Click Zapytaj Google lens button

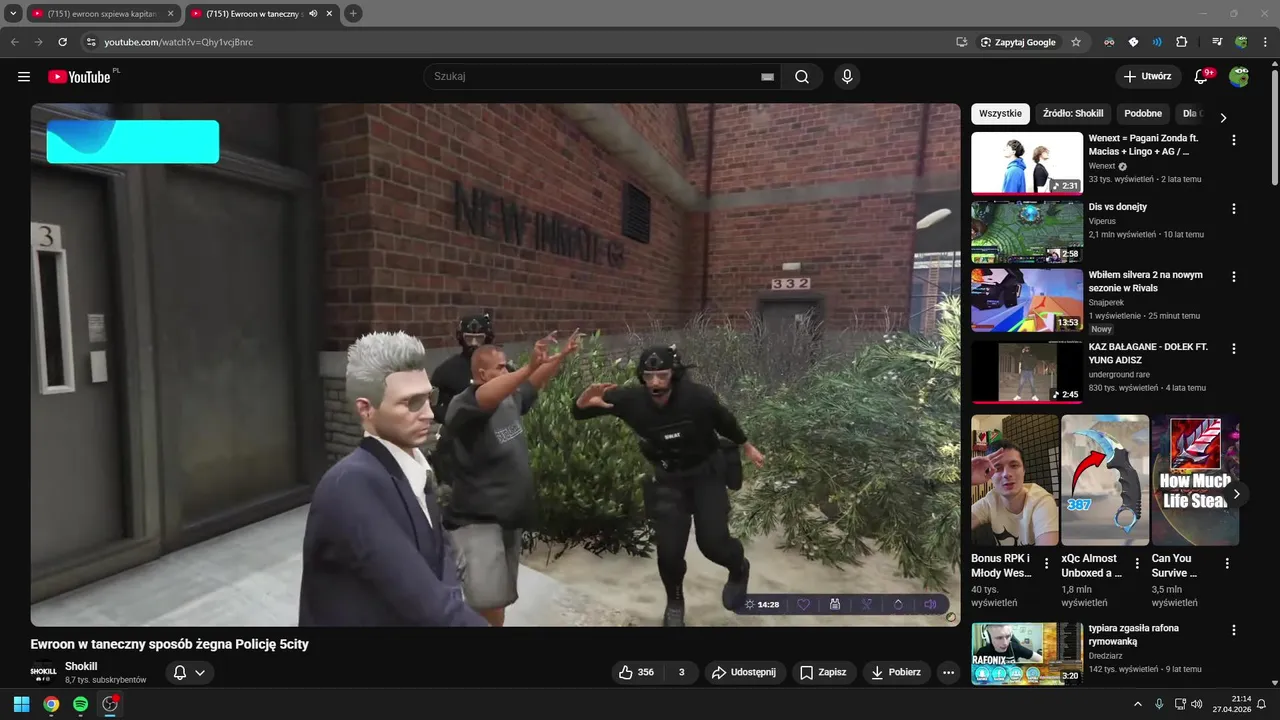click(x=1019, y=42)
